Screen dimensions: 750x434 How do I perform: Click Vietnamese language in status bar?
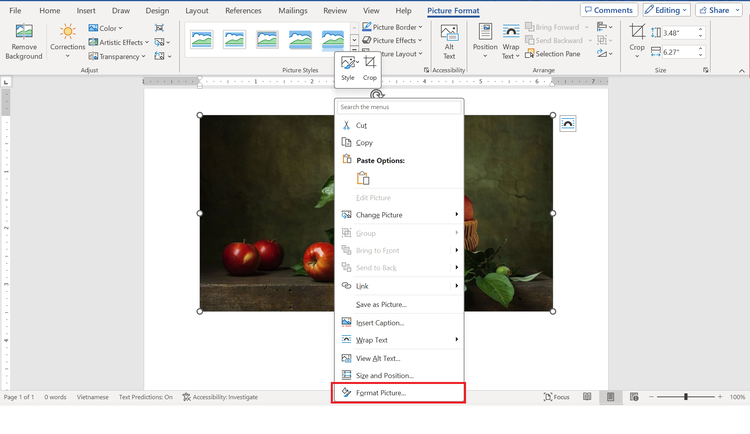pyautogui.click(x=92, y=397)
